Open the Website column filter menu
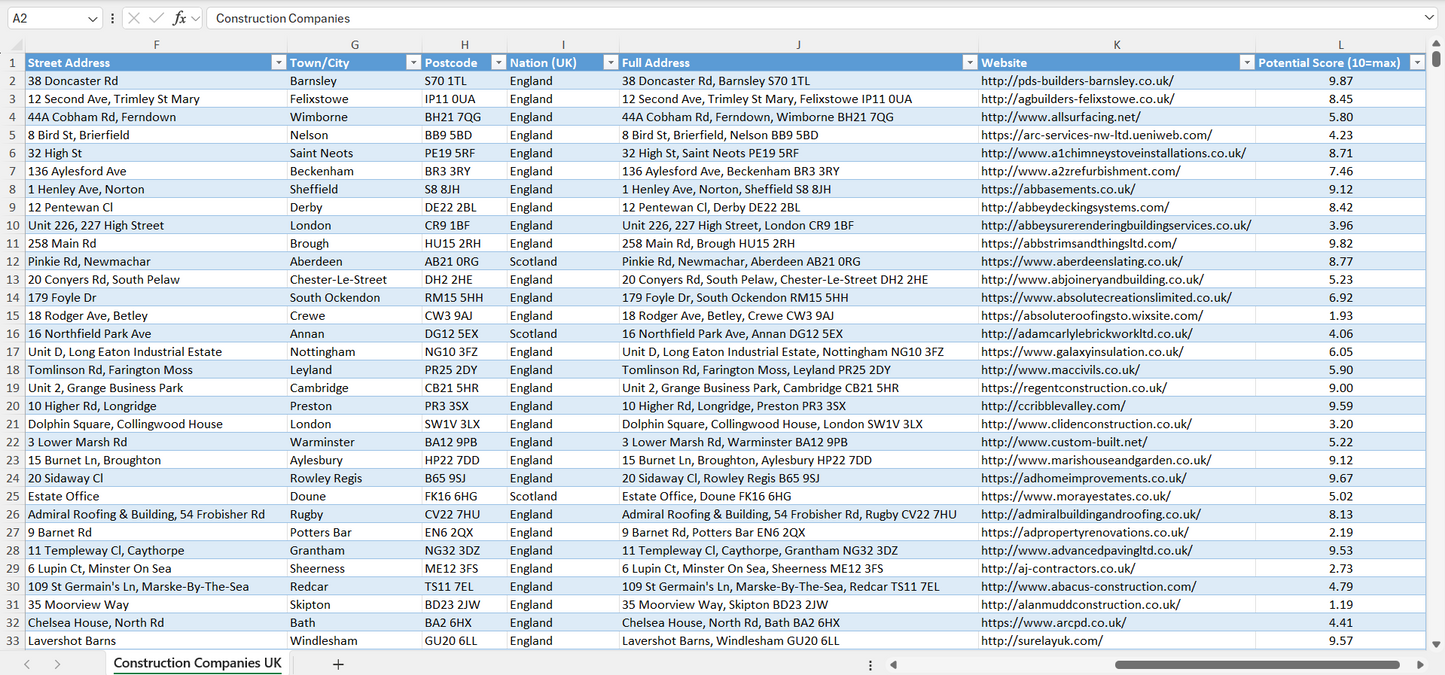 (1246, 62)
